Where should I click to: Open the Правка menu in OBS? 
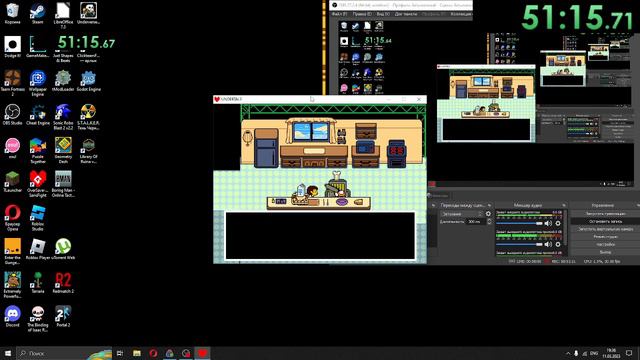(362, 14)
